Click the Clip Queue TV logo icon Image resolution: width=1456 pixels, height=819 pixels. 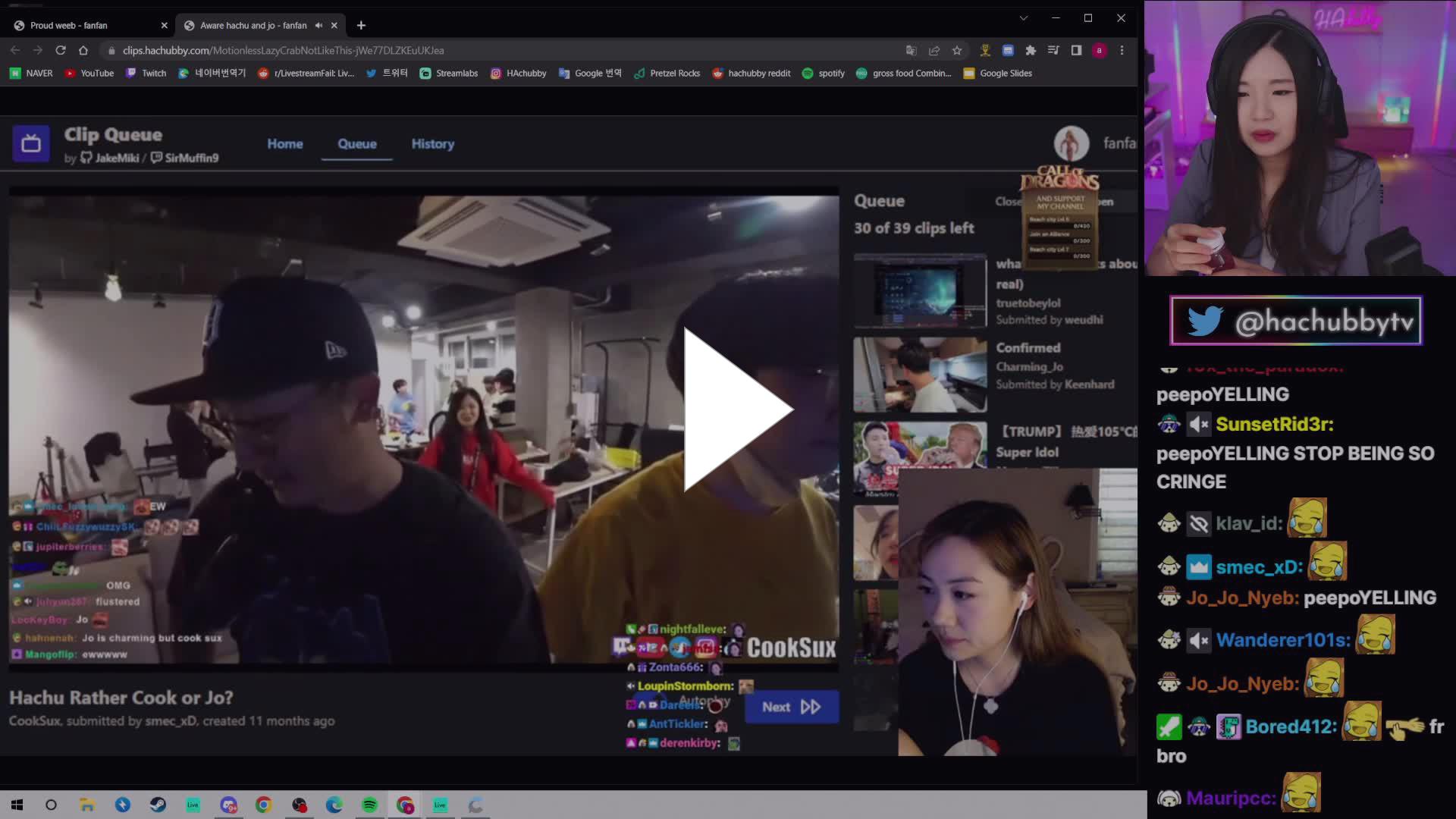pos(30,143)
